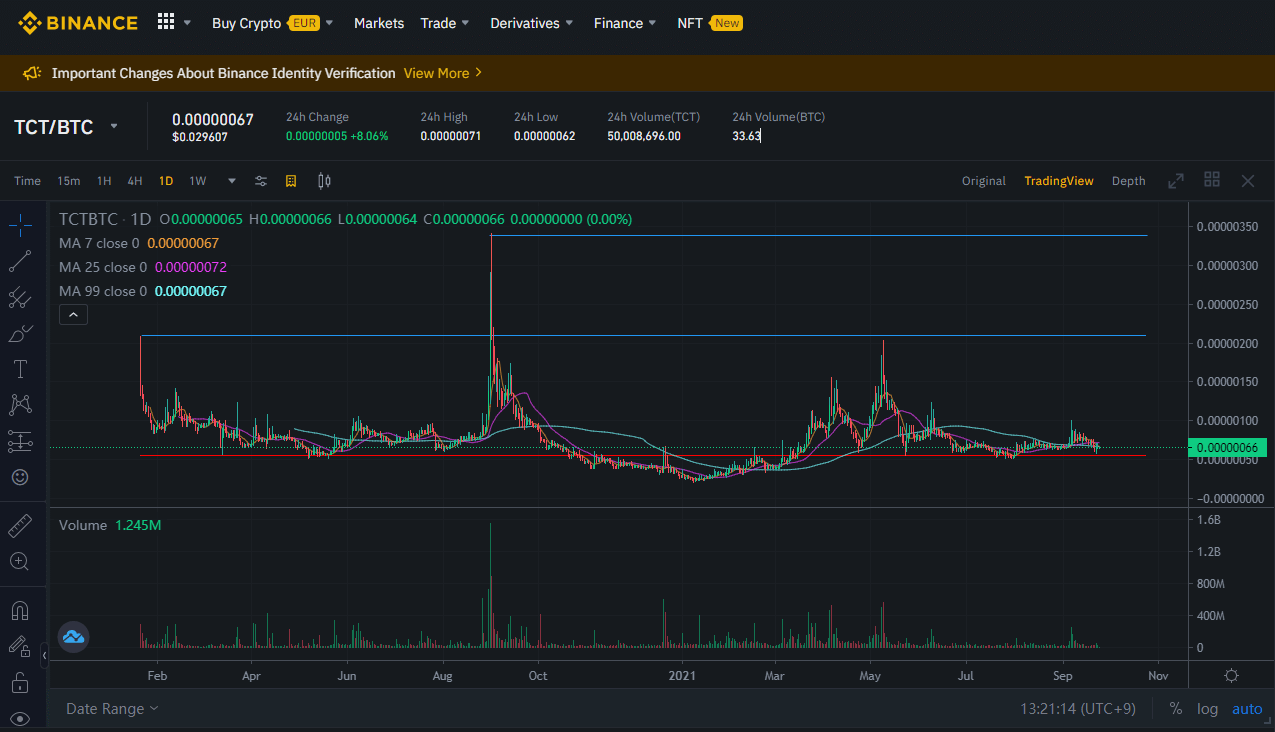Switch to Depth chart tab
Image resolution: width=1275 pixels, height=732 pixels.
1128,181
